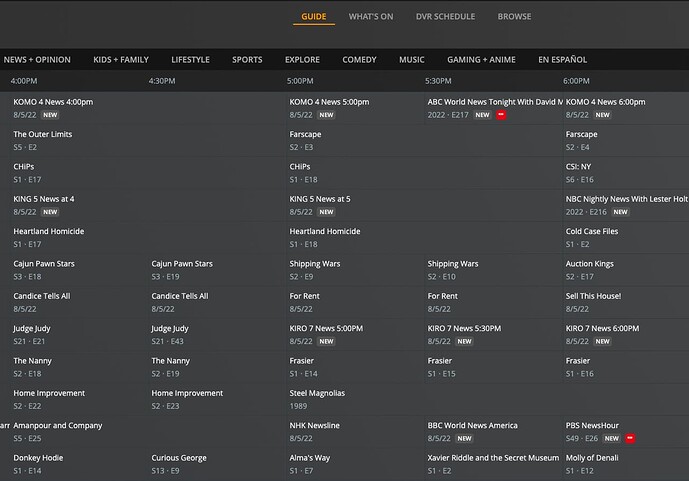Open Frasier S1 E14 listing

point(355,367)
